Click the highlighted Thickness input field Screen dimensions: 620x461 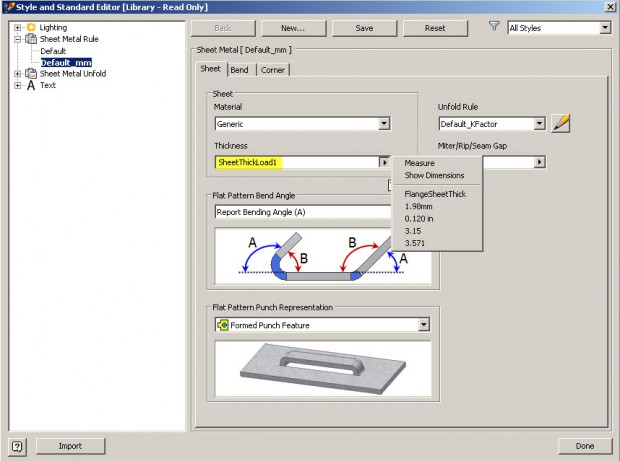pyautogui.click(x=295, y=162)
